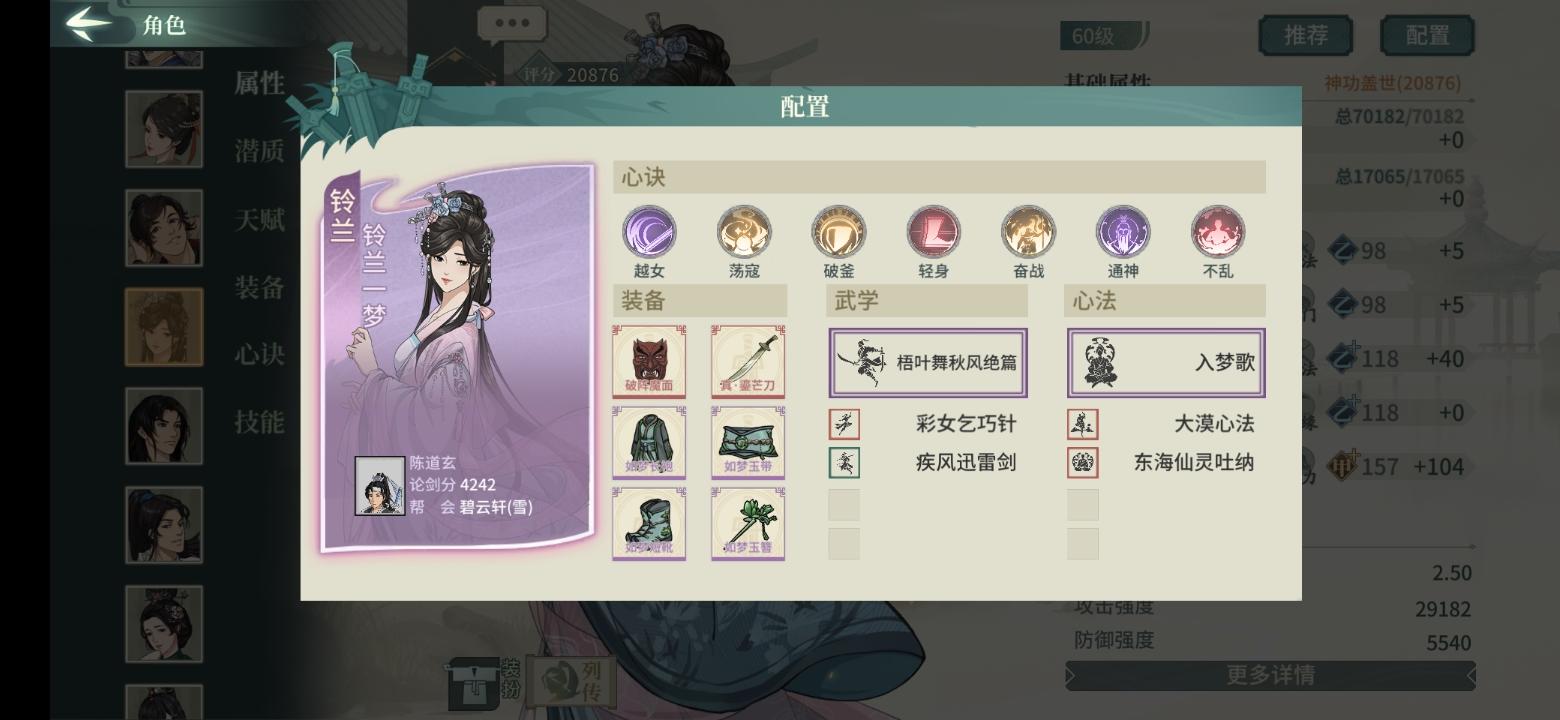Screen dimensions: 1560x720
Task: Open the speech bubble with three dots
Action: coord(512,24)
